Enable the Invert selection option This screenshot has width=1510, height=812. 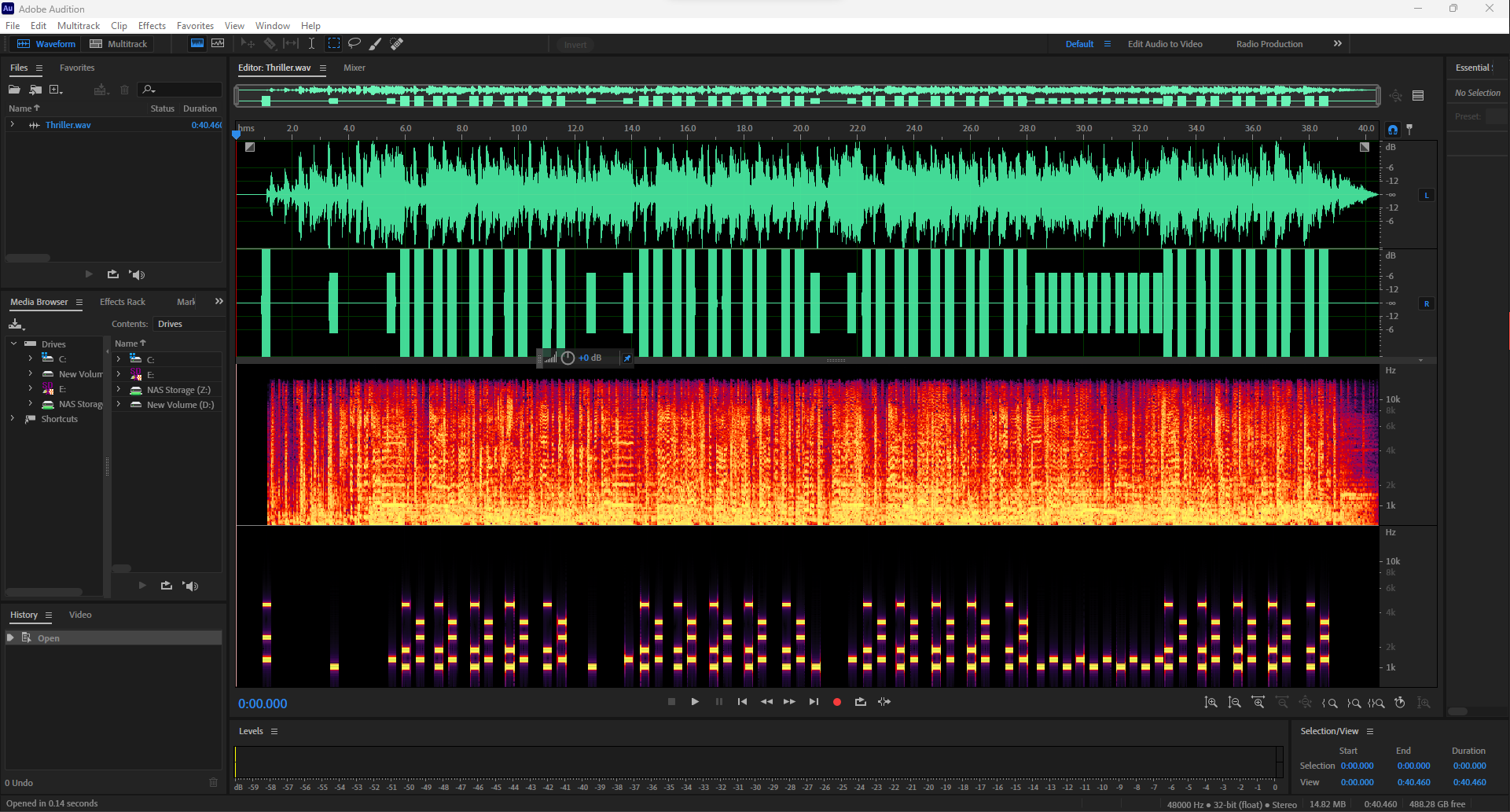(575, 45)
